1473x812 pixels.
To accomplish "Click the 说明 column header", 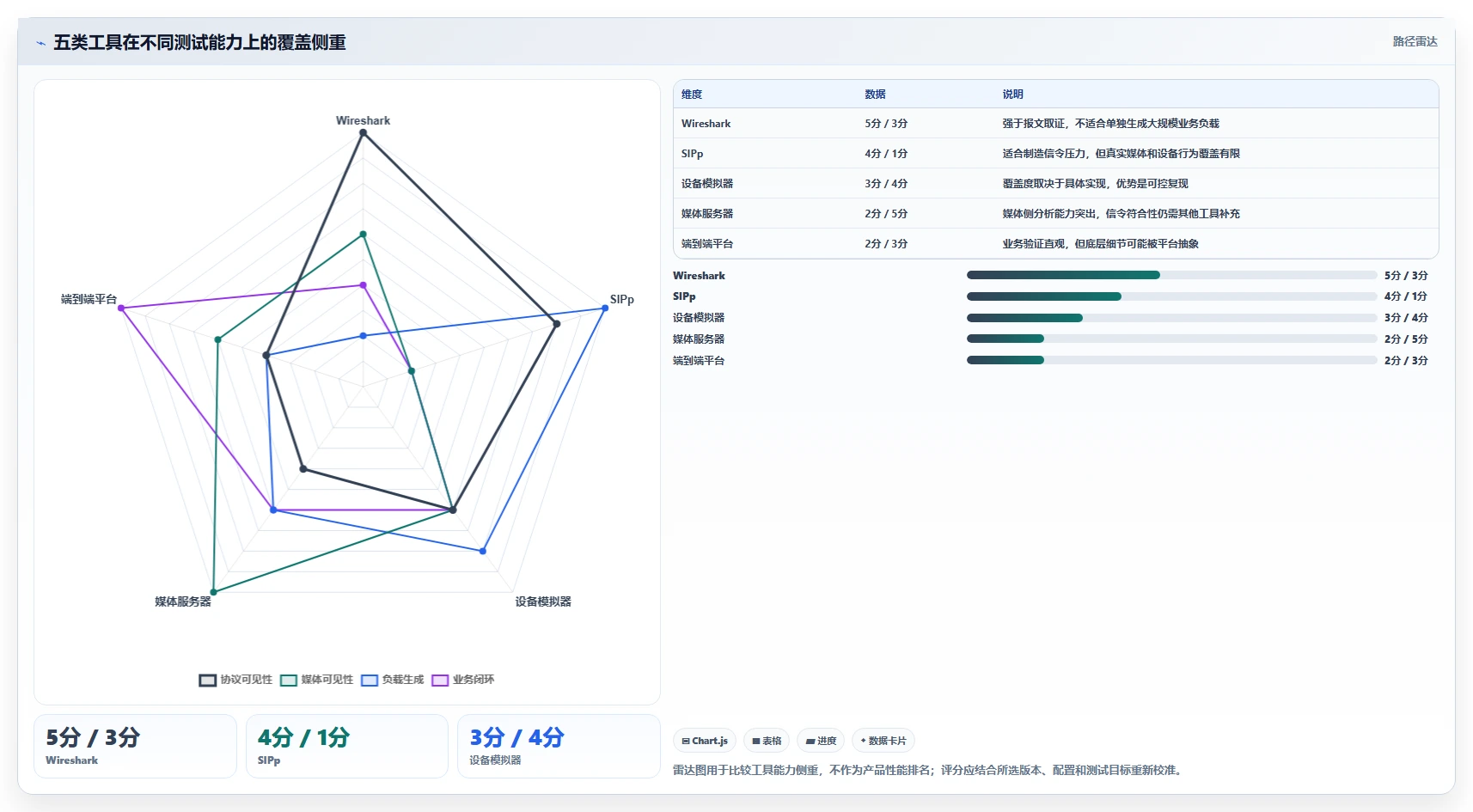I will (1012, 95).
